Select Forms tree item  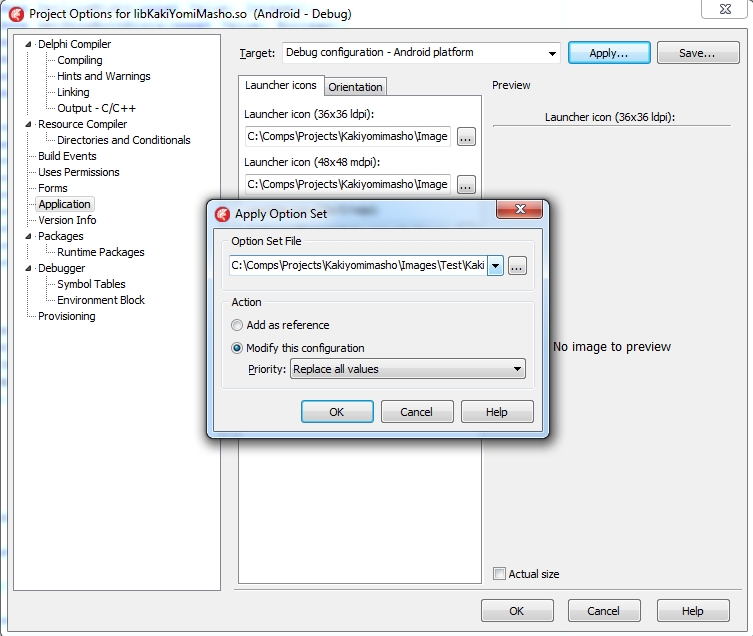(53, 188)
